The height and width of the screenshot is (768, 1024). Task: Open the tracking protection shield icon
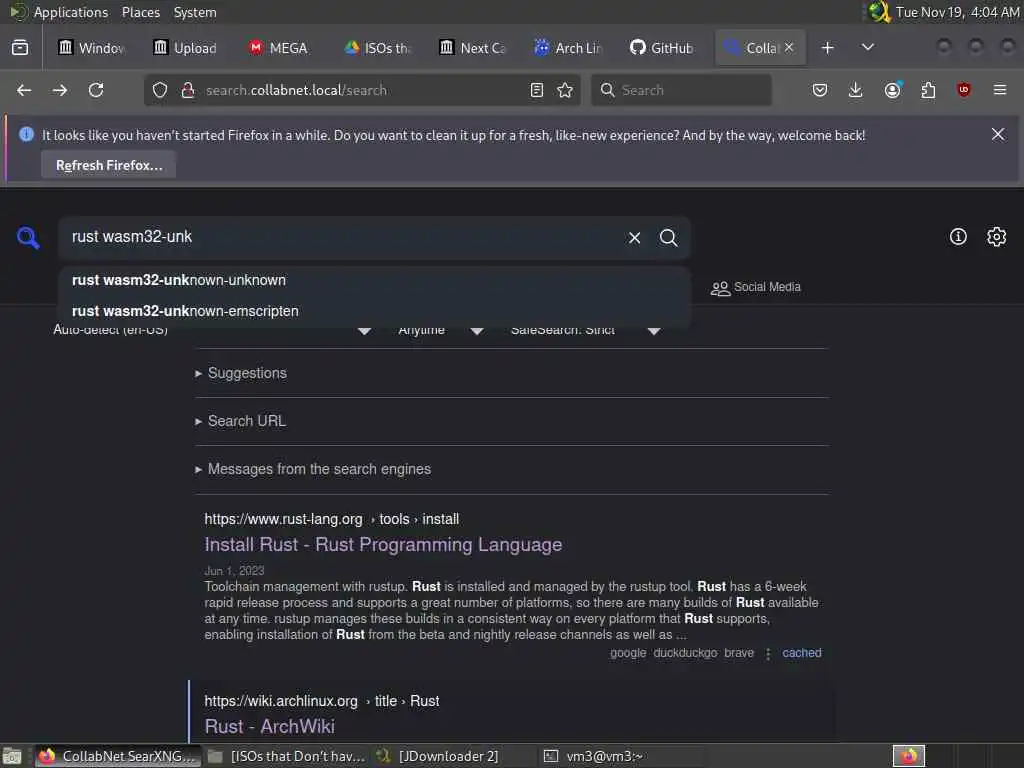160,90
